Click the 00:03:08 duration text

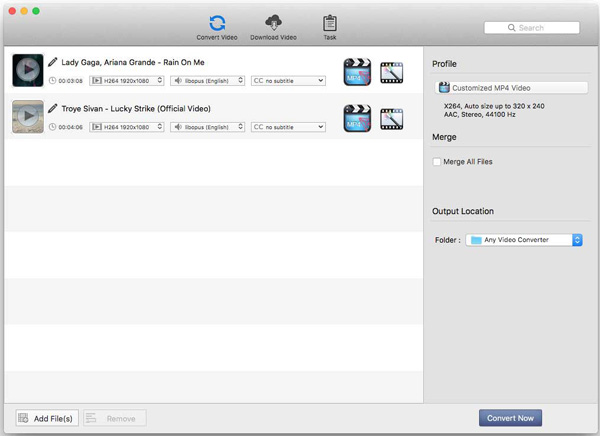click(70, 81)
